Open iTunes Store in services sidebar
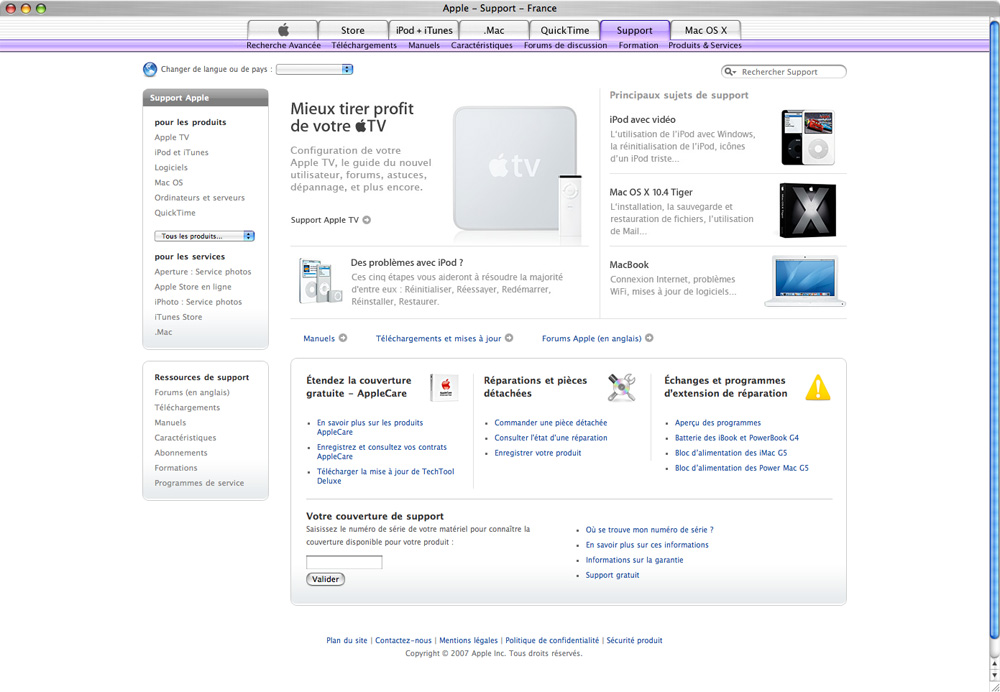 coord(178,317)
